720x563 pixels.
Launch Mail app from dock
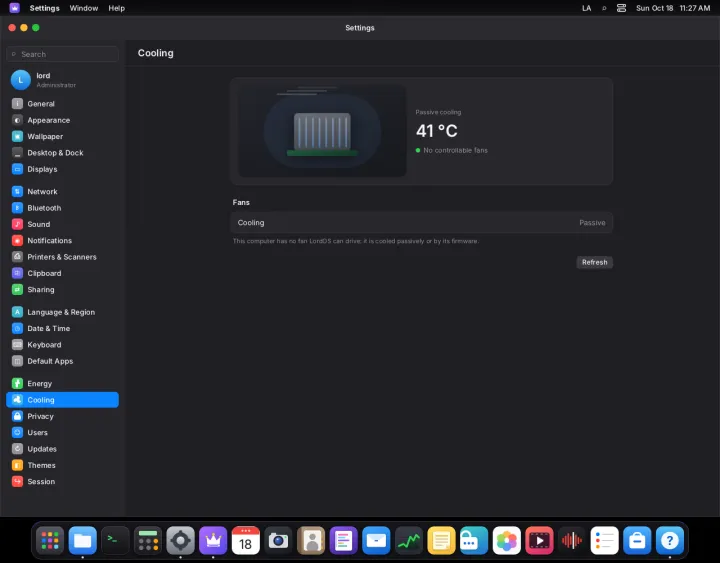pos(376,540)
